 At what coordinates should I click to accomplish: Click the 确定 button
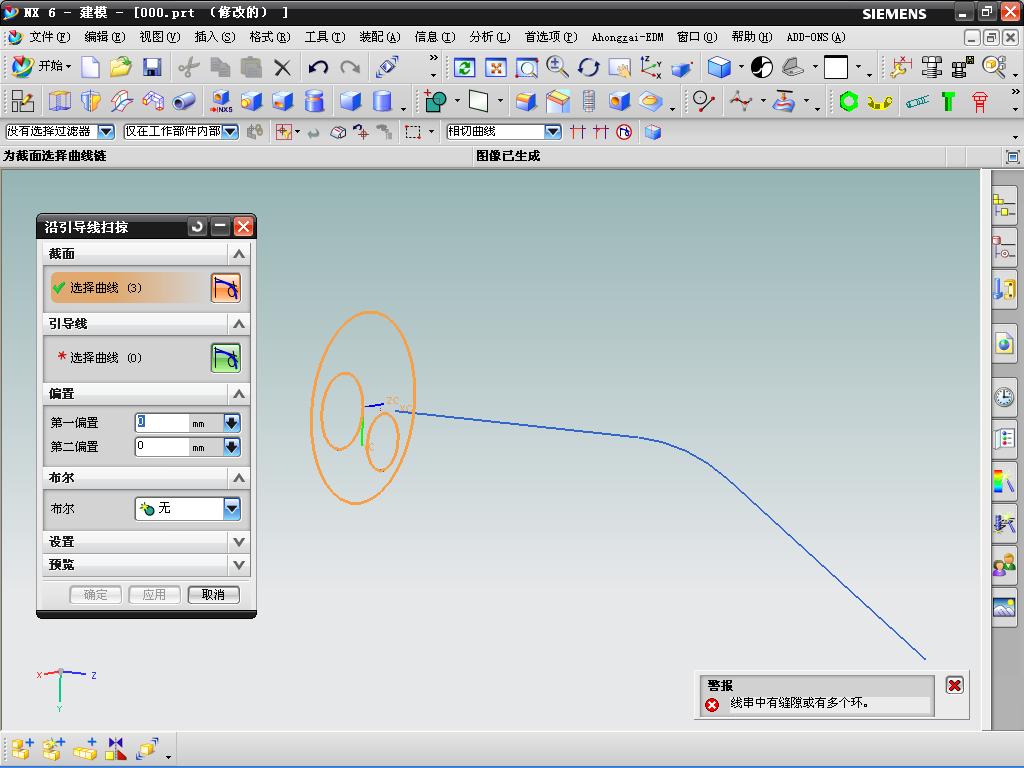pyautogui.click(x=95, y=594)
